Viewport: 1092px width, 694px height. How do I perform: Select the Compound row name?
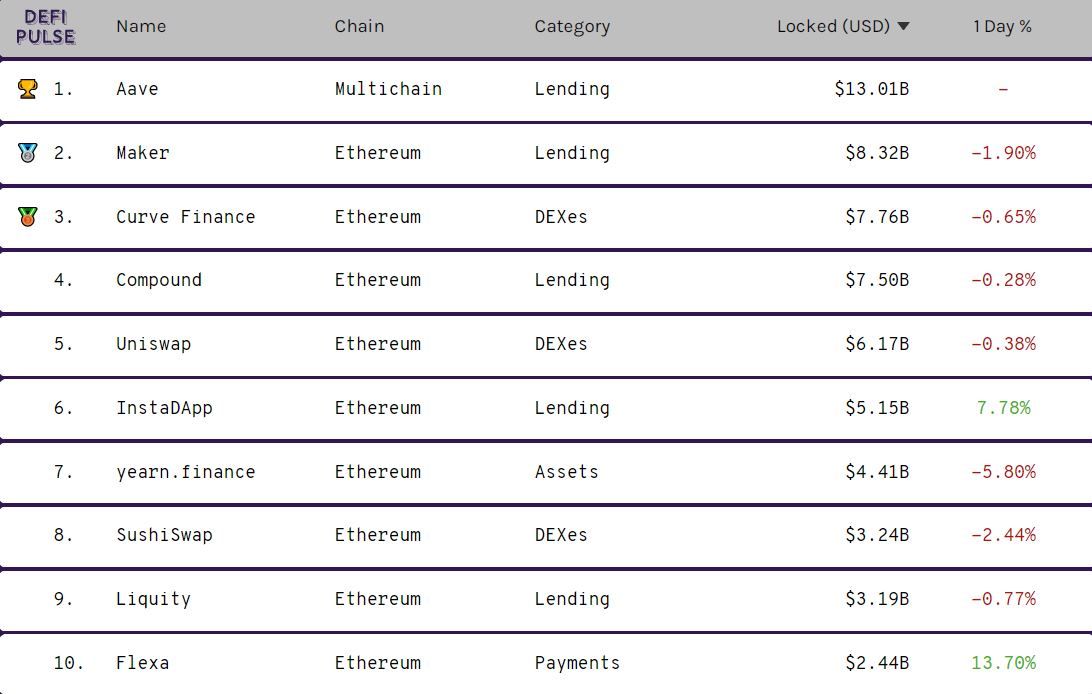coord(158,280)
